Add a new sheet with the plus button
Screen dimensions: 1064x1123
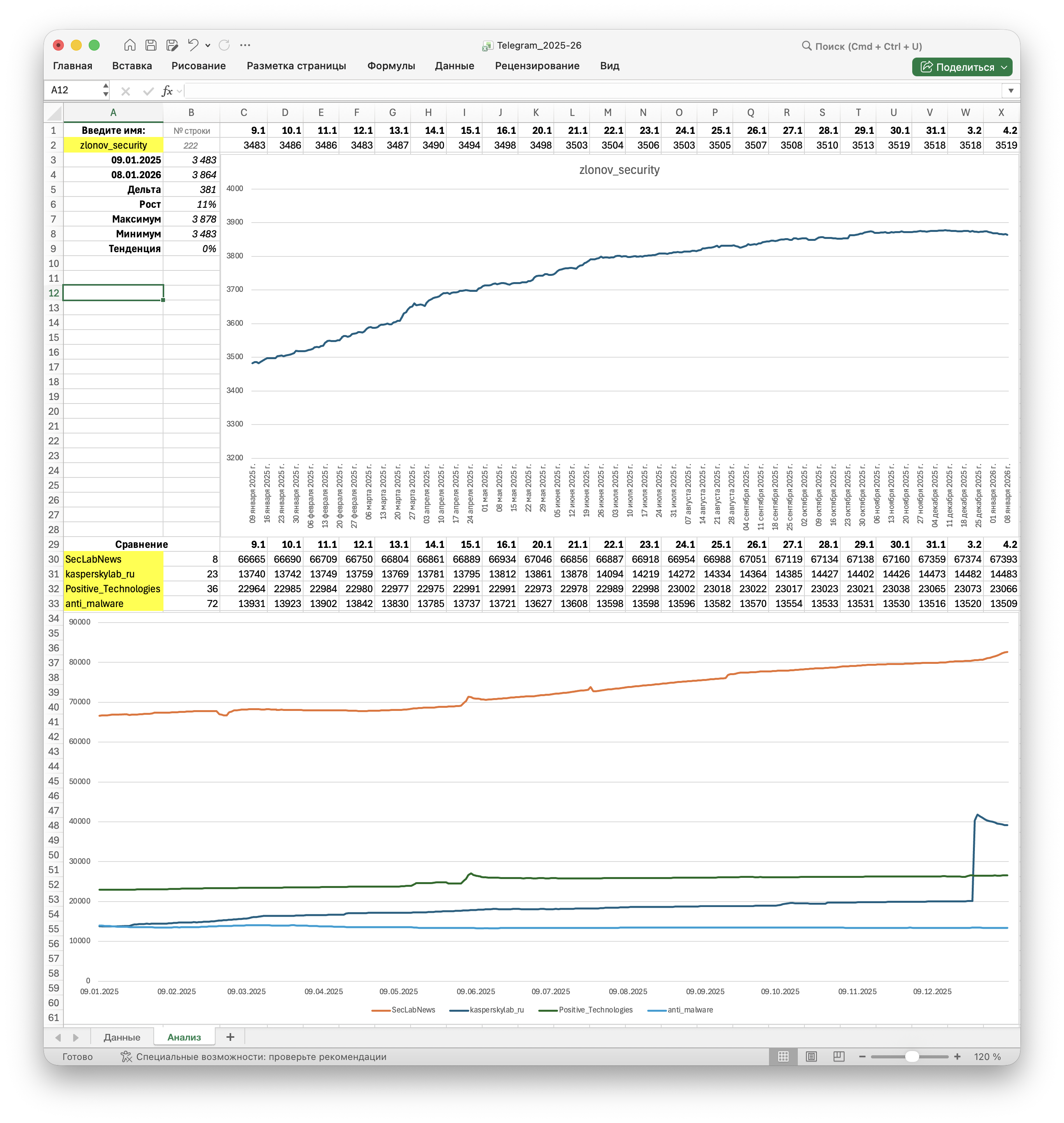pyautogui.click(x=230, y=1037)
